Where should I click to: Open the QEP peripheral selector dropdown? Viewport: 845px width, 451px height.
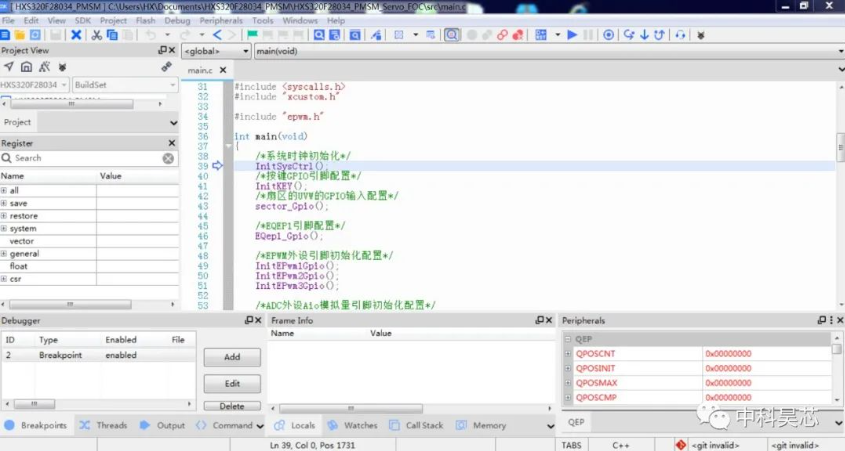pyautogui.click(x=838, y=422)
